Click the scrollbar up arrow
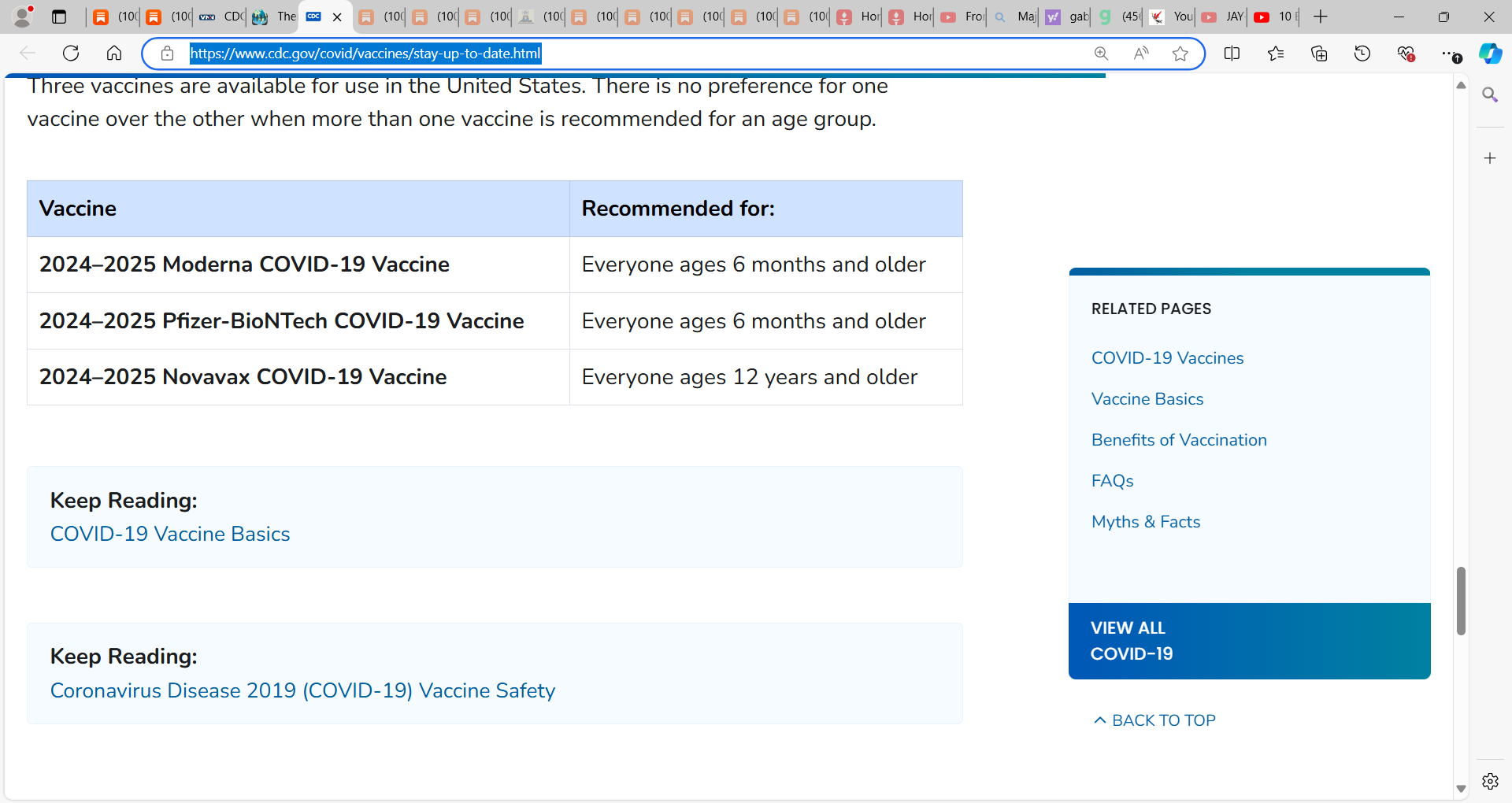 (1461, 85)
